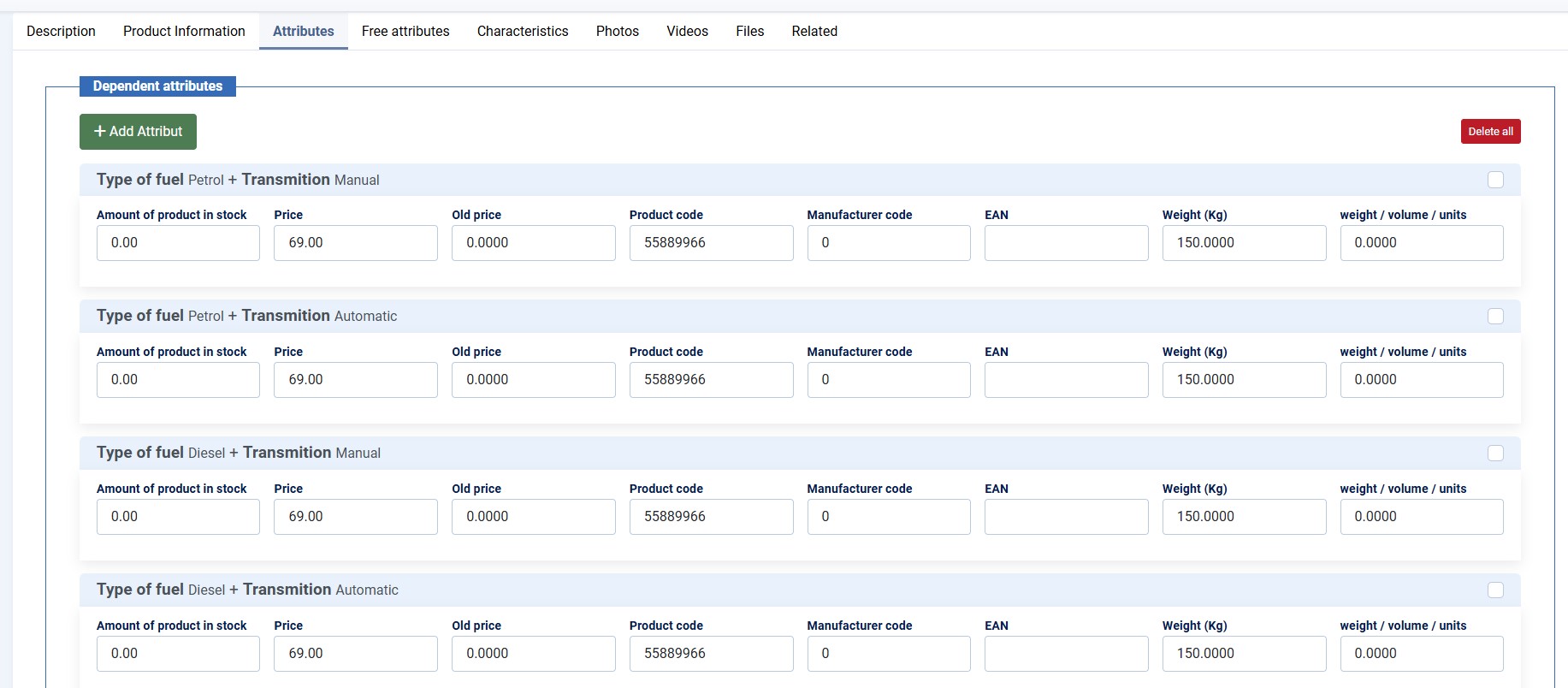This screenshot has width=1568, height=688.
Task: Go to the Free attributes tab
Action: click(405, 32)
